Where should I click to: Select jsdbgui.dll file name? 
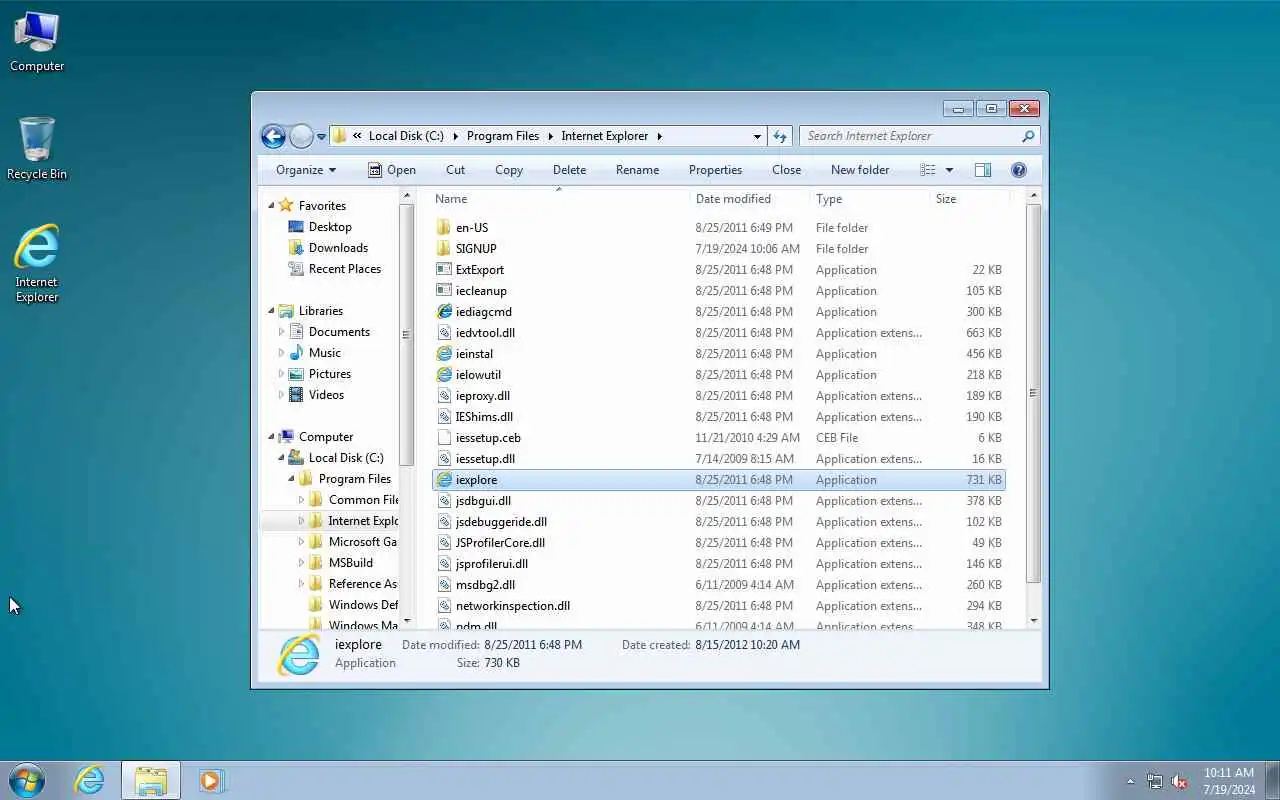click(483, 501)
